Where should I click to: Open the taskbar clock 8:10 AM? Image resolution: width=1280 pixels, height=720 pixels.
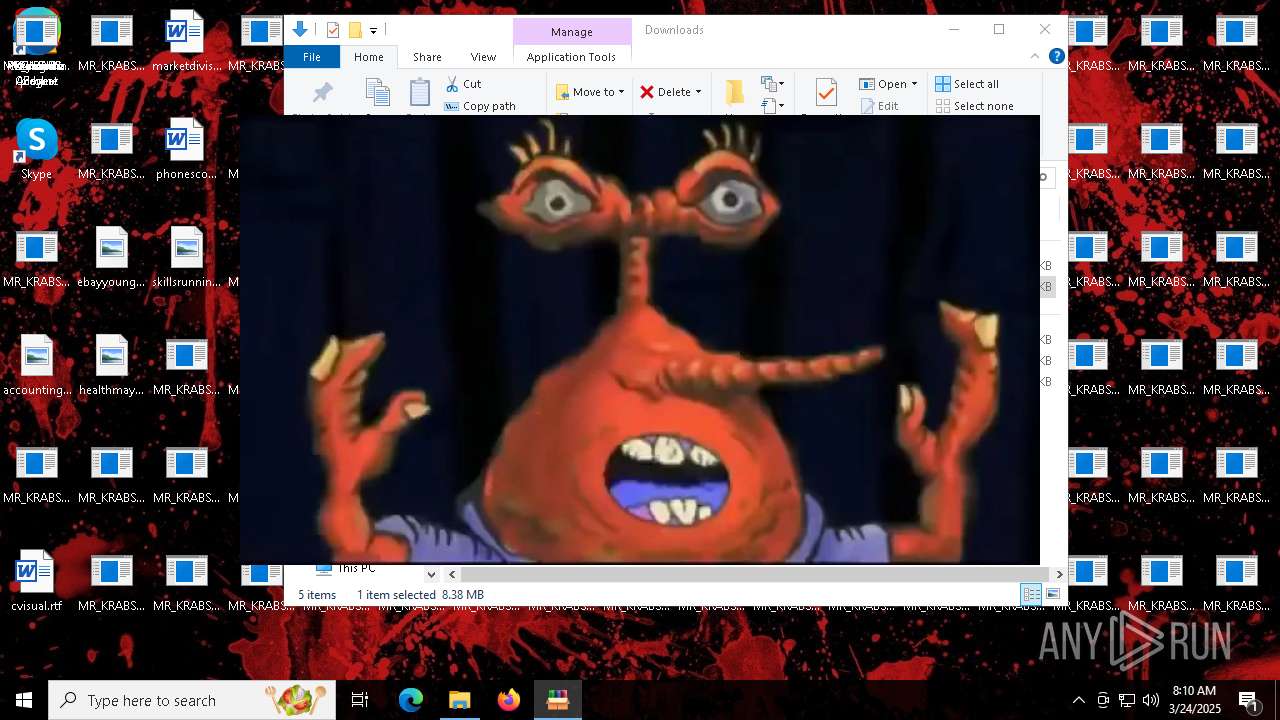[1194, 700]
